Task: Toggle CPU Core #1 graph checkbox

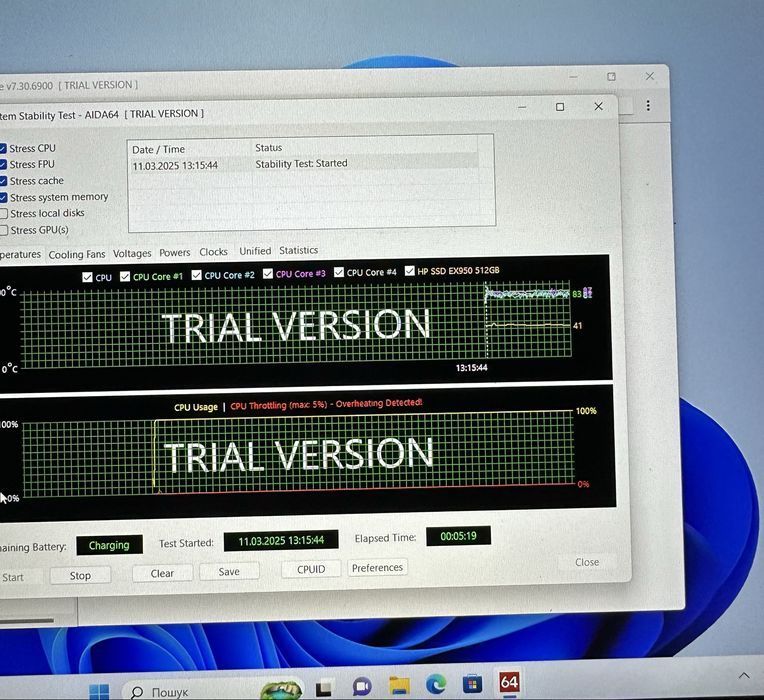Action: [x=125, y=276]
